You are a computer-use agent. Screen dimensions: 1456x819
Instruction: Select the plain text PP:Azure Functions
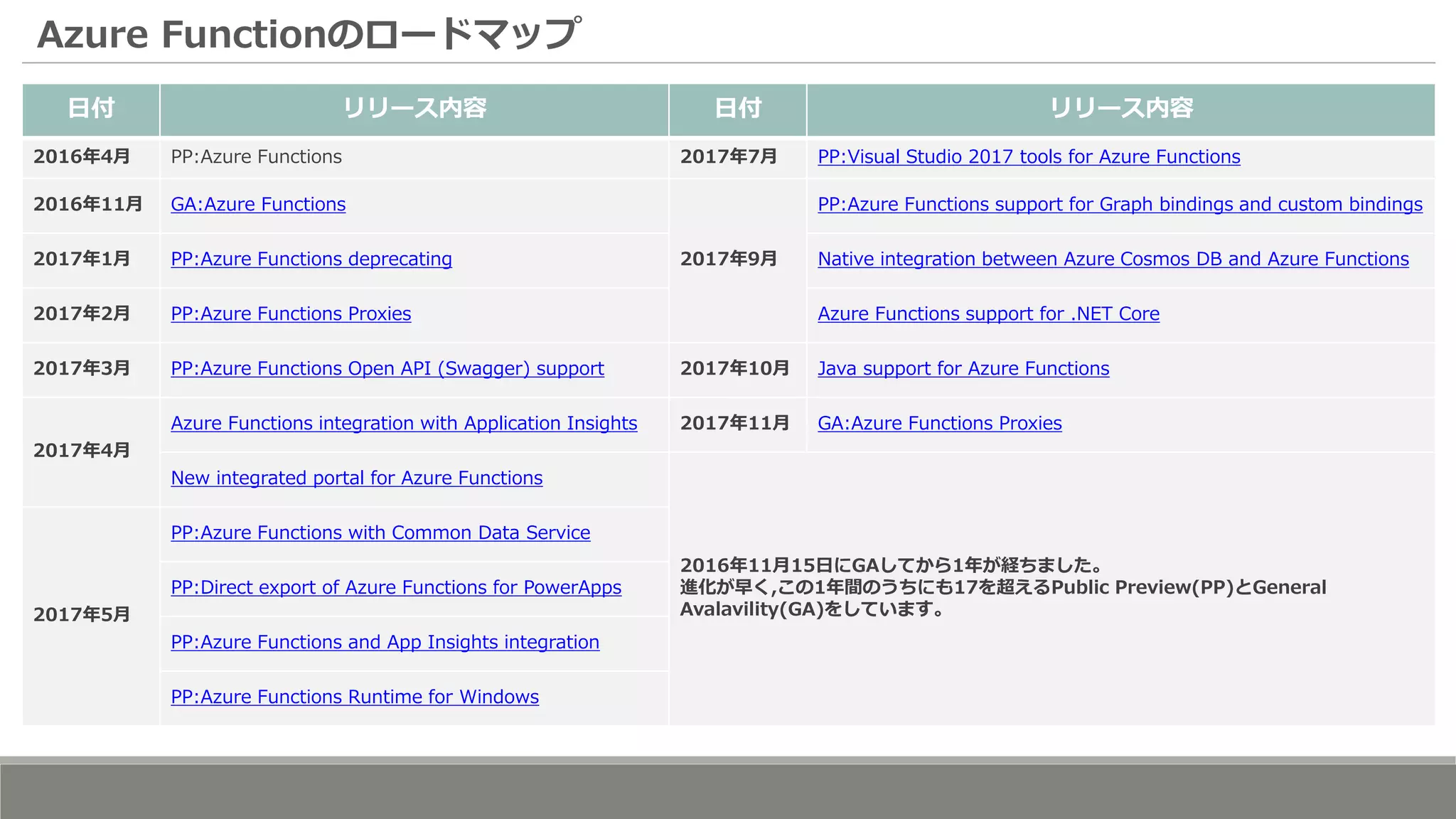coord(257,157)
